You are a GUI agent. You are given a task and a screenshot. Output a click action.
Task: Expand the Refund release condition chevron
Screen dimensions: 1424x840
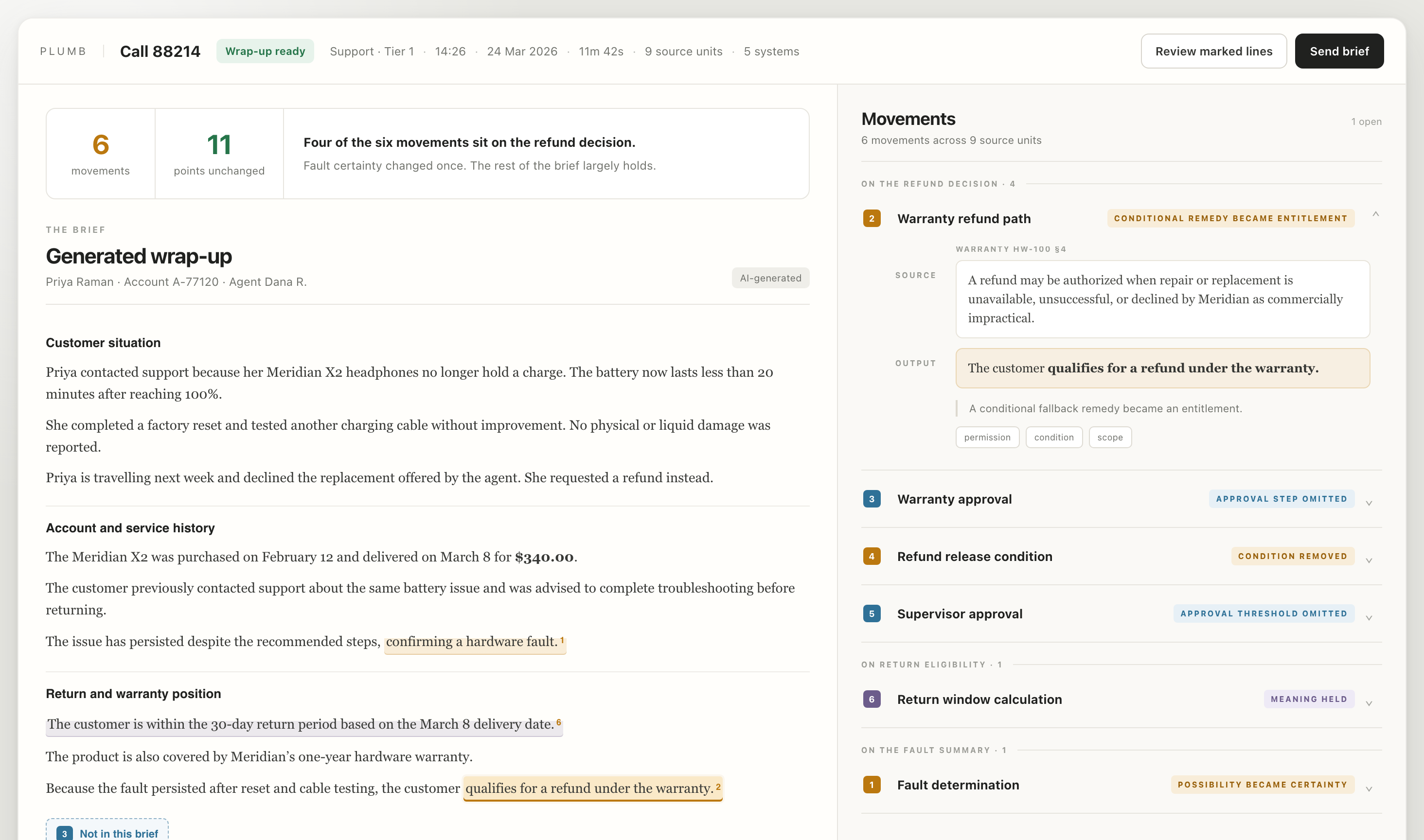coord(1369,560)
